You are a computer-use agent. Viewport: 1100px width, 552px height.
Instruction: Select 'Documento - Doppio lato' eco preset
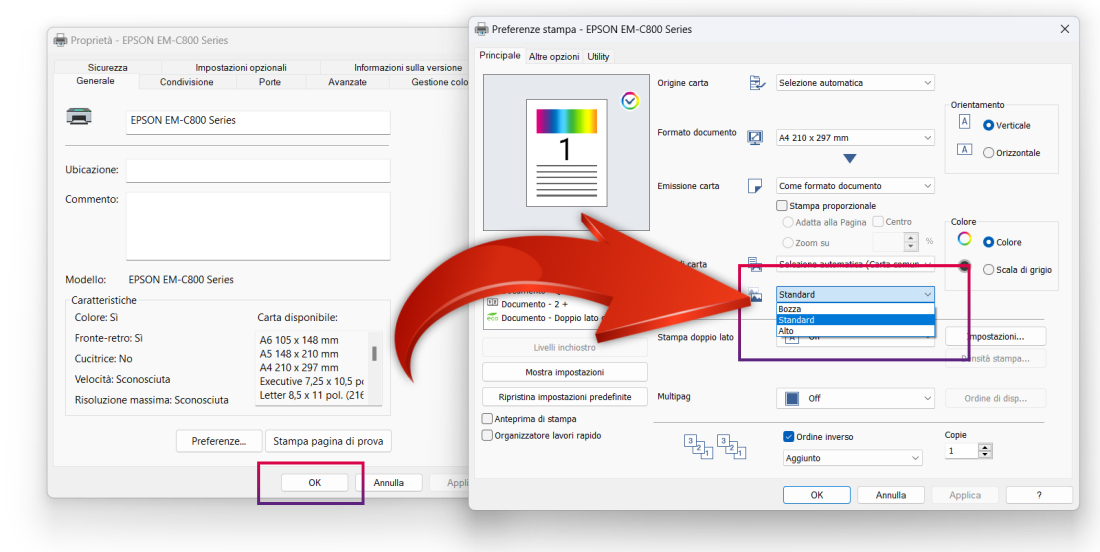click(x=550, y=317)
